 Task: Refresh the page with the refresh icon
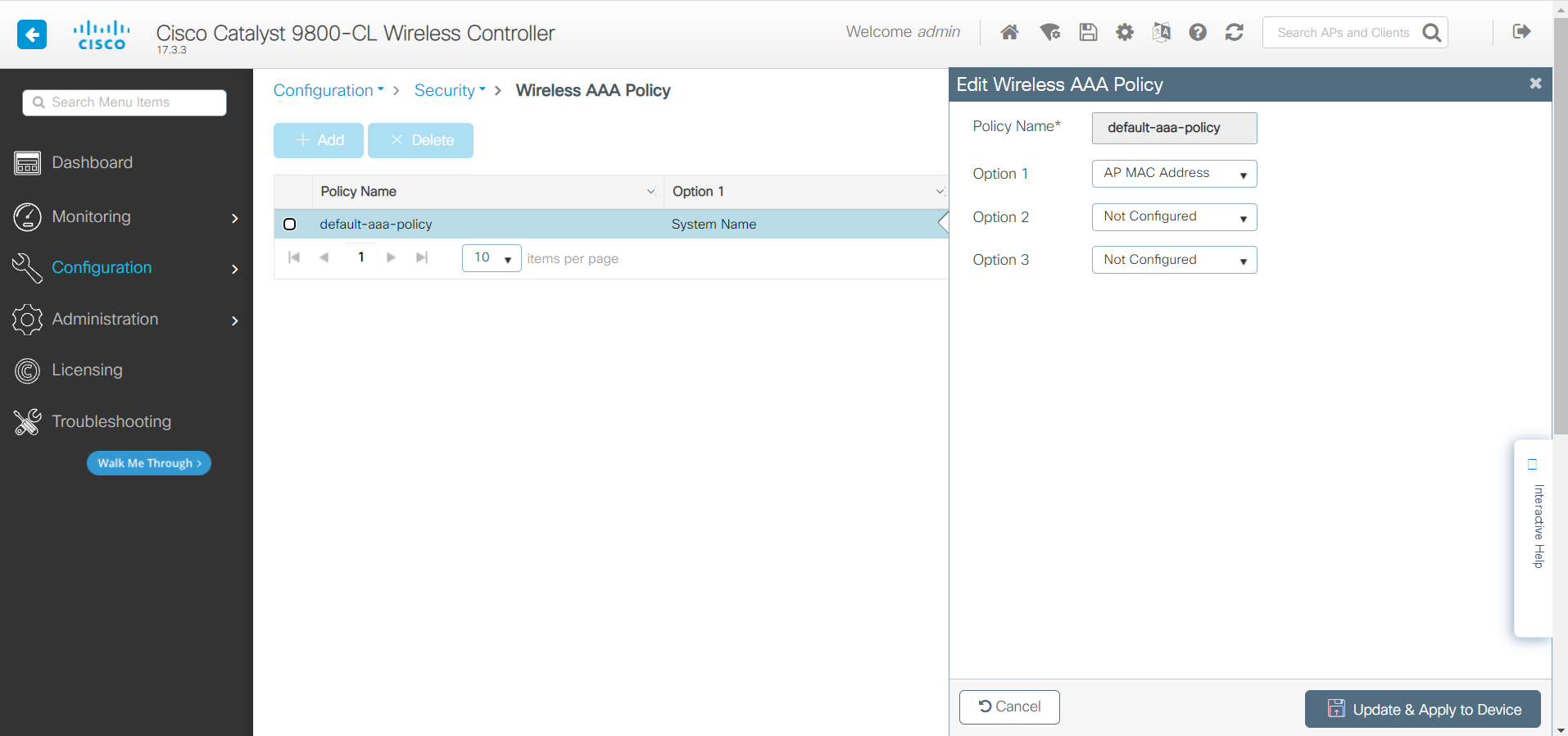pyautogui.click(x=1235, y=32)
